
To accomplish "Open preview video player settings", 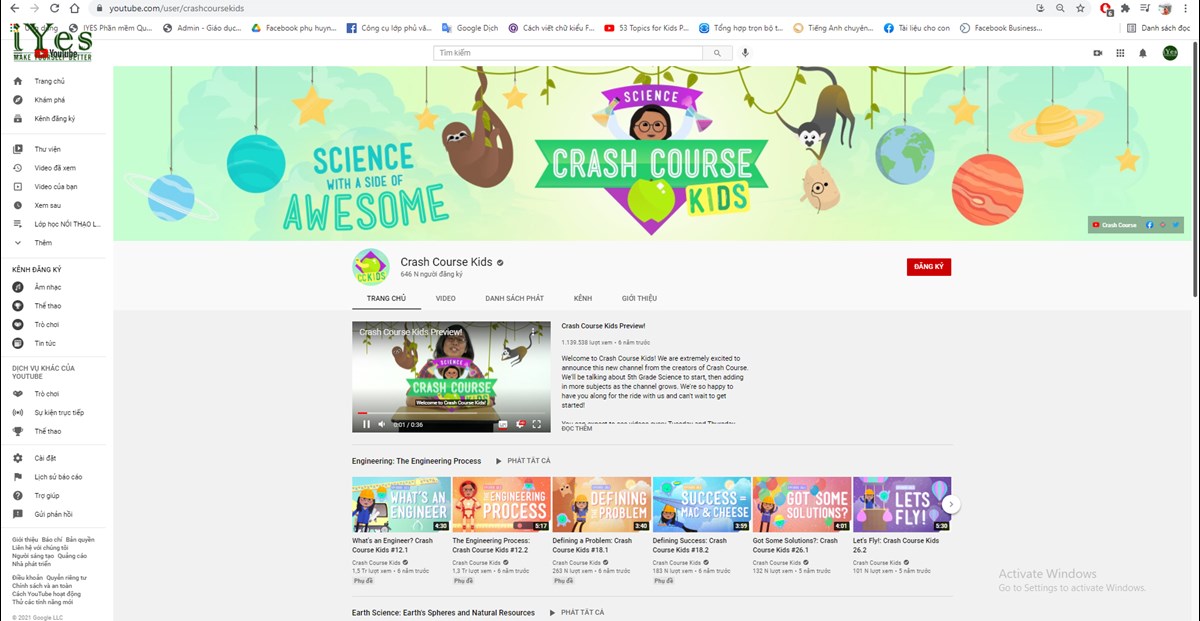I will [520, 424].
